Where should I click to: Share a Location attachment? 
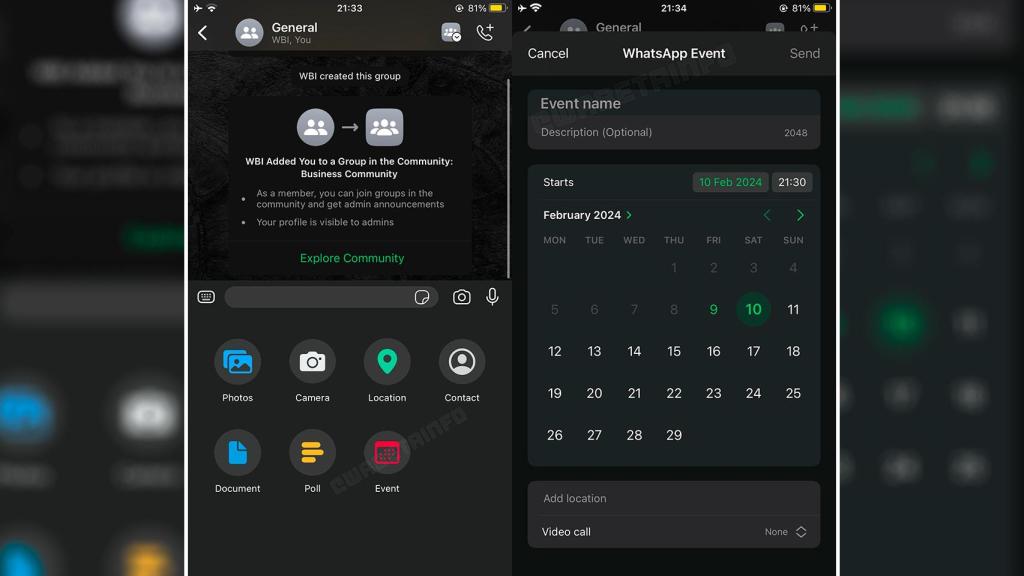click(x=387, y=361)
